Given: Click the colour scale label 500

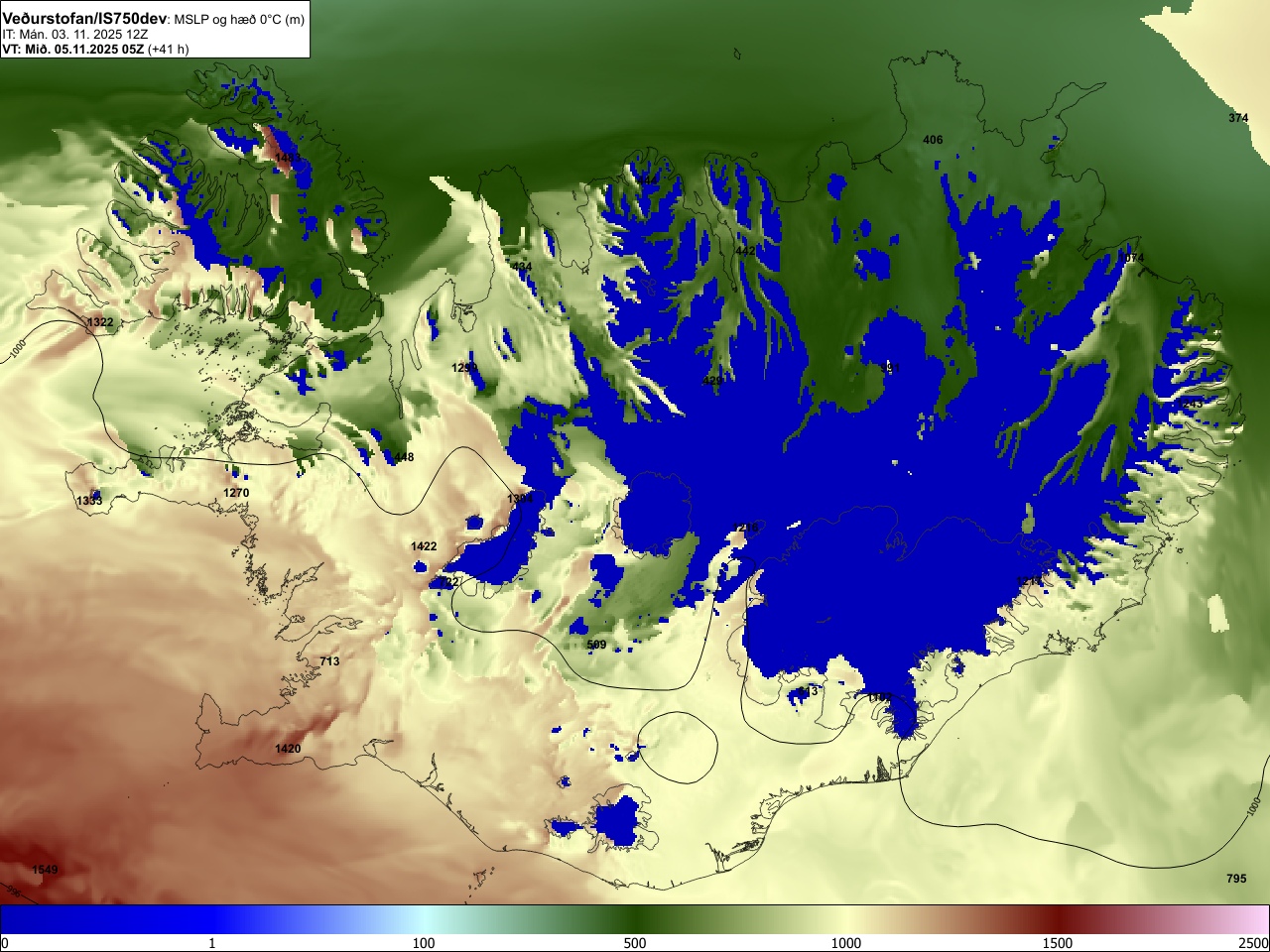Looking at the screenshot, I should 635,942.
